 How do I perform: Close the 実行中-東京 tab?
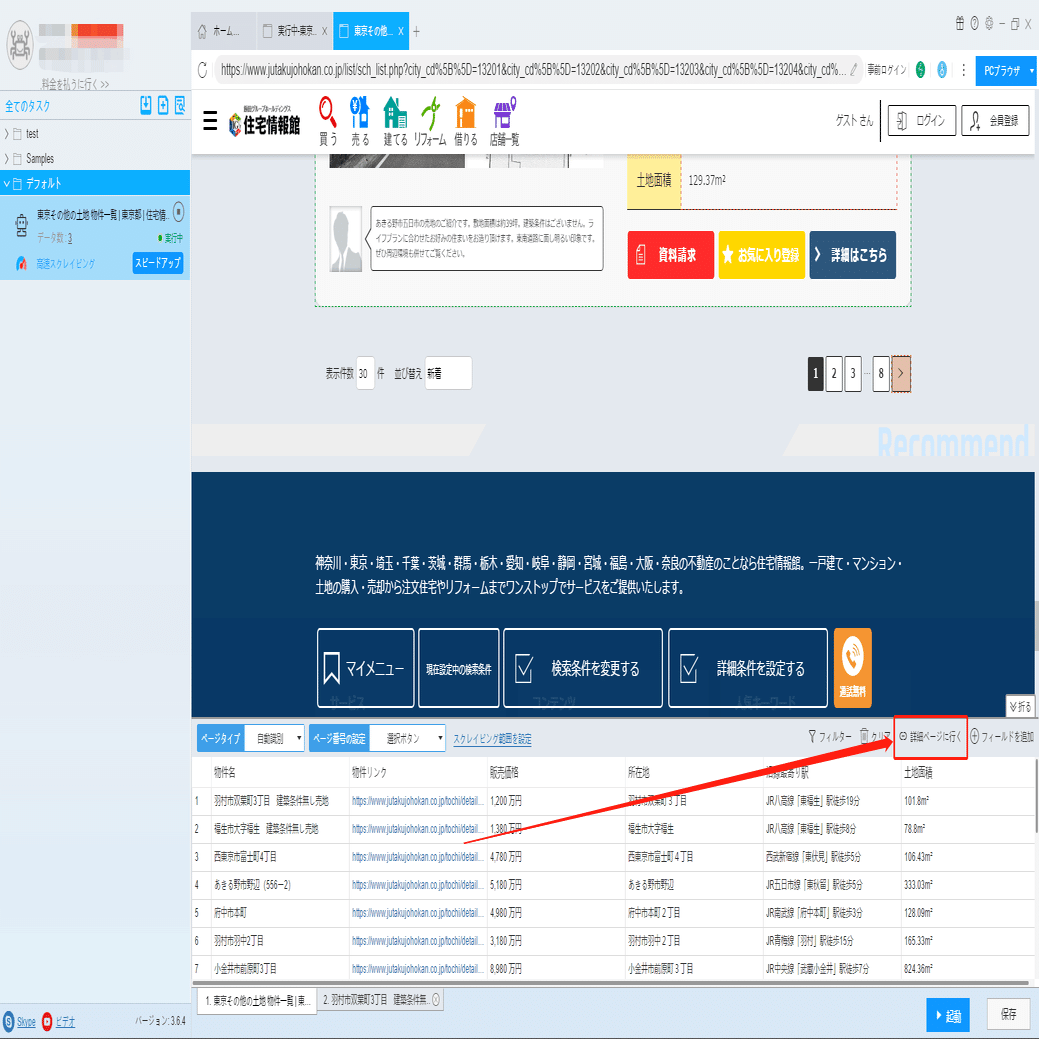(x=324, y=31)
